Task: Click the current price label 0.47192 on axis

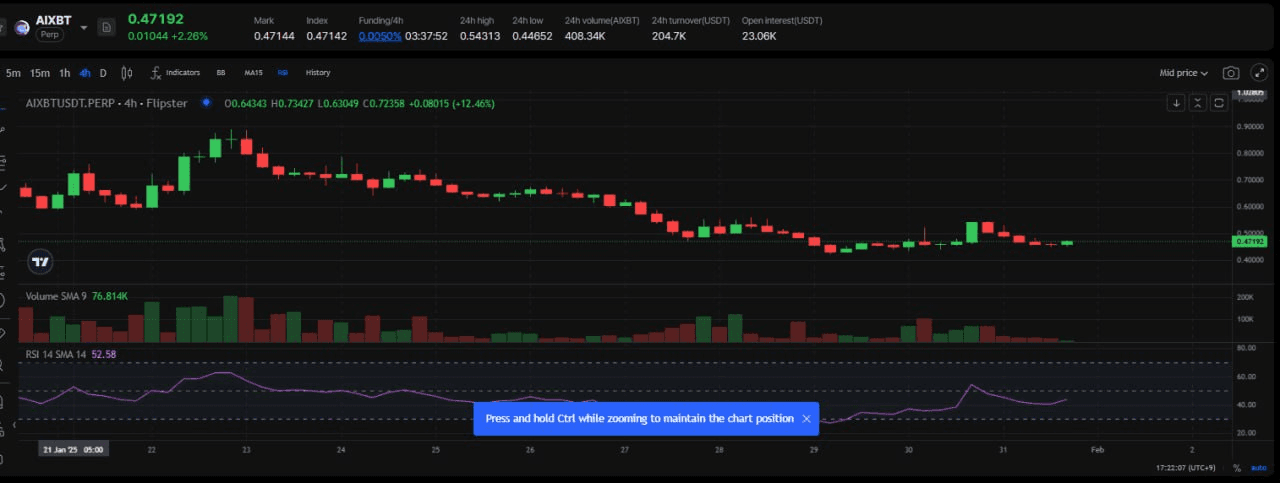Action: [1251, 241]
